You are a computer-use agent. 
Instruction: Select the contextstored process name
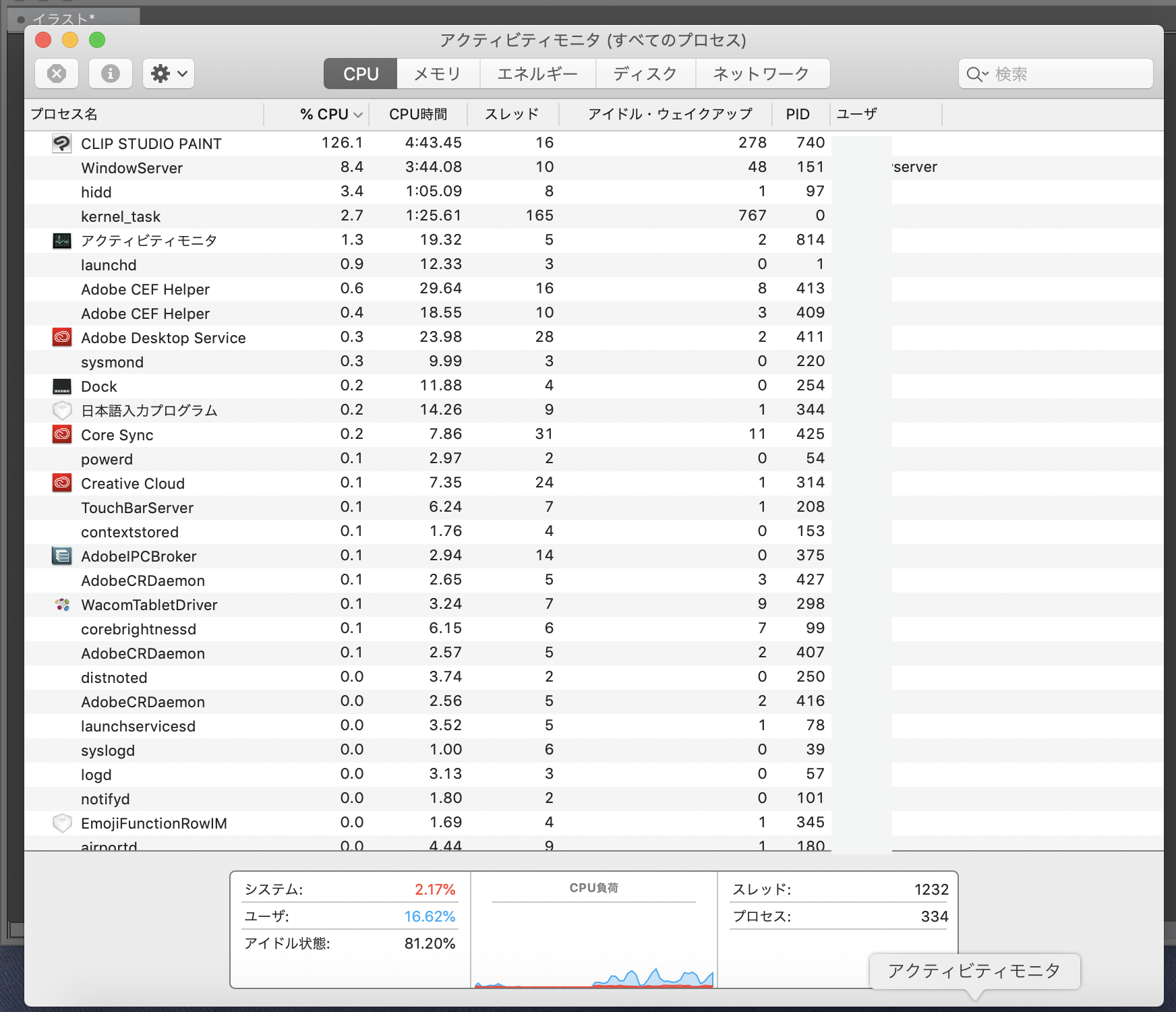coord(129,532)
